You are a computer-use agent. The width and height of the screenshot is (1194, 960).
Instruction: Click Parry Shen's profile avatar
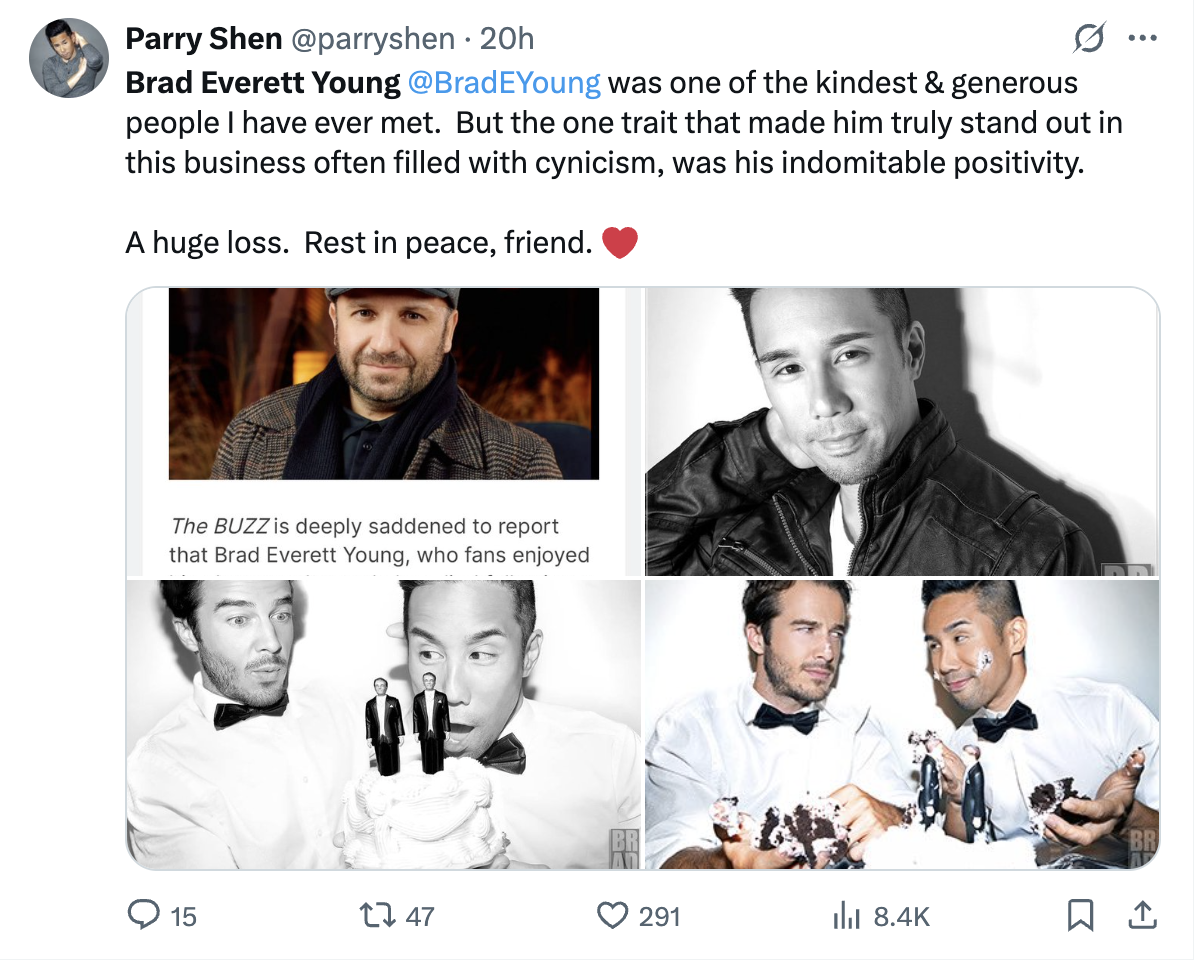click(69, 57)
